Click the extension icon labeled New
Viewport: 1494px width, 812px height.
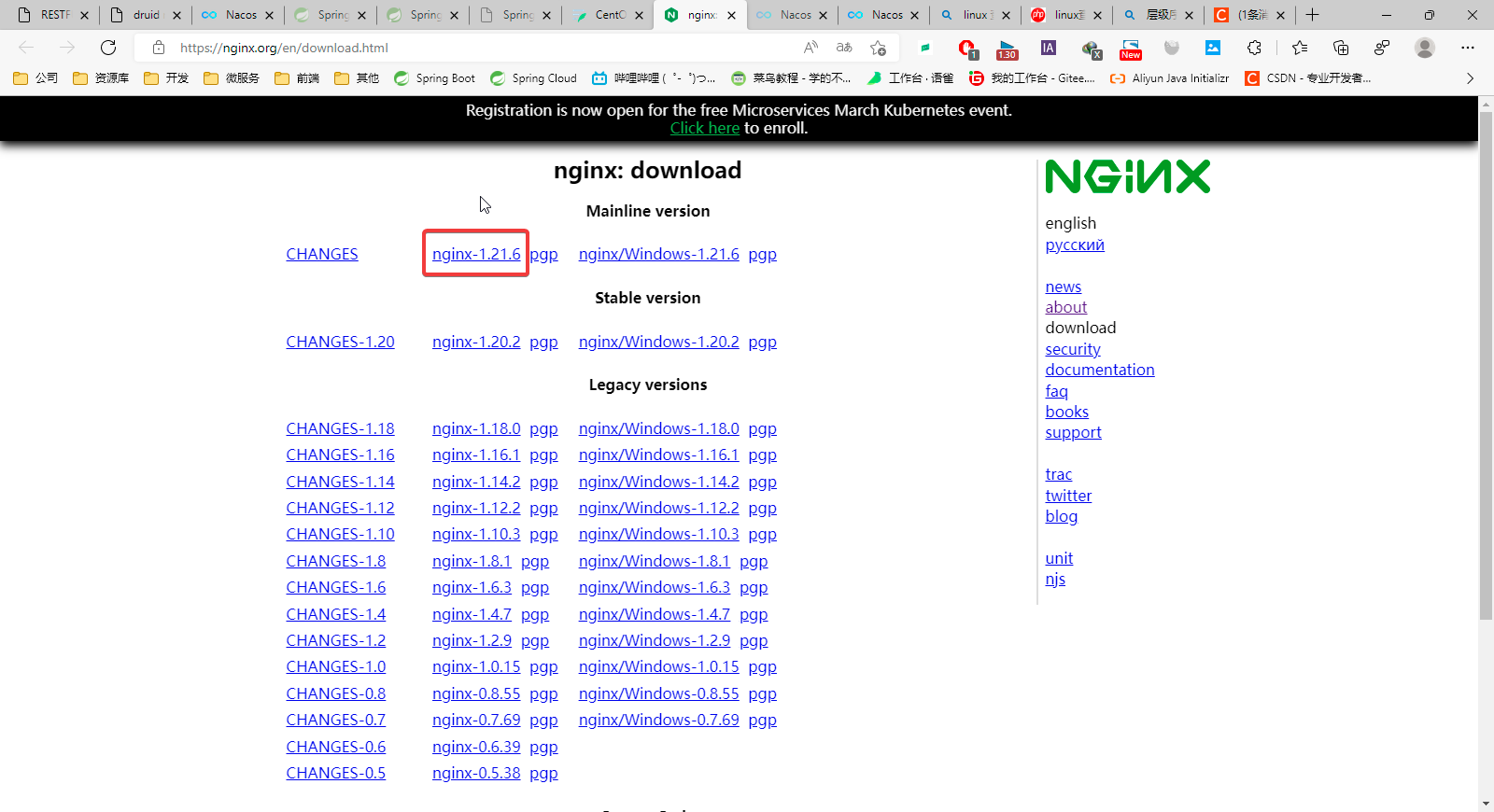point(1131,49)
